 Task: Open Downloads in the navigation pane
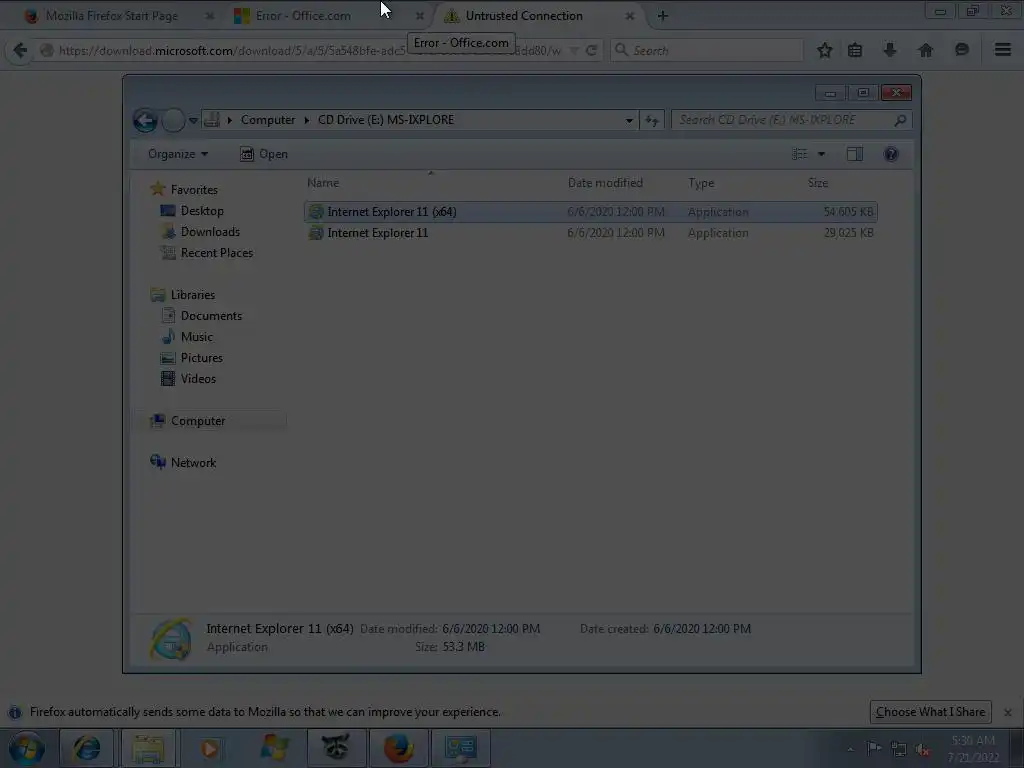[x=210, y=232]
